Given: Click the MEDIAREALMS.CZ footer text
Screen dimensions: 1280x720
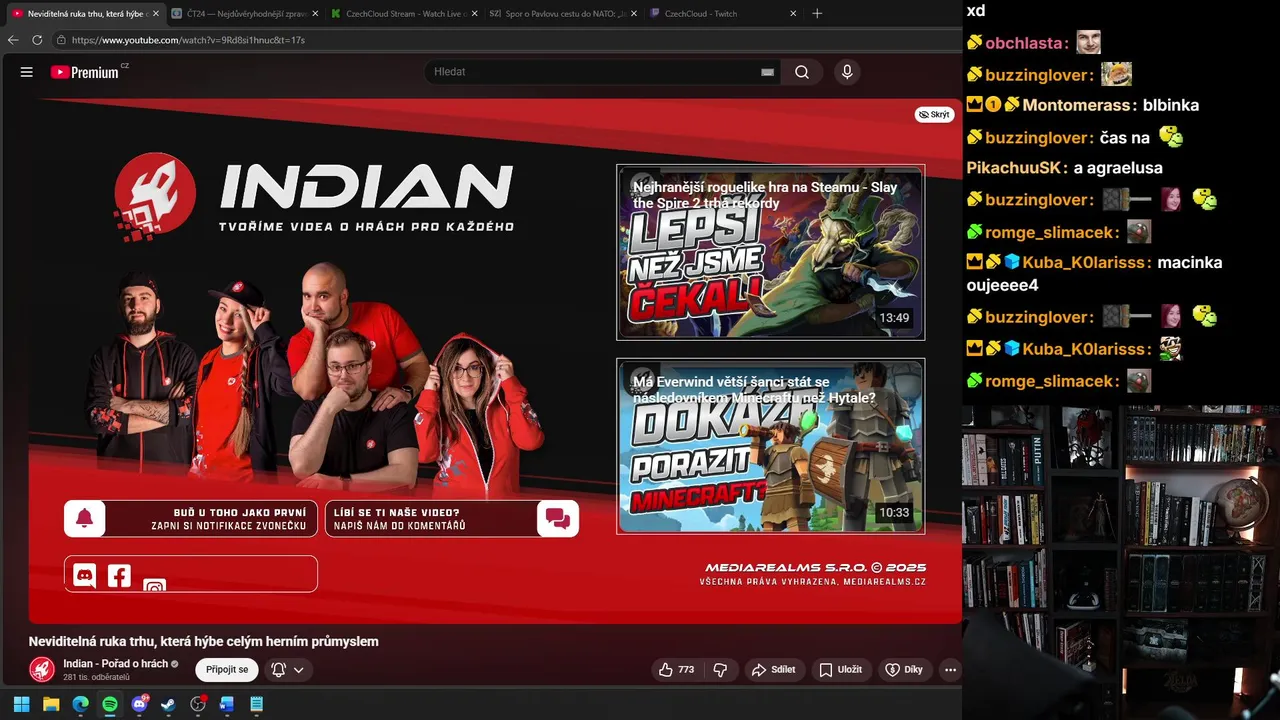Looking at the screenshot, I should (885, 582).
